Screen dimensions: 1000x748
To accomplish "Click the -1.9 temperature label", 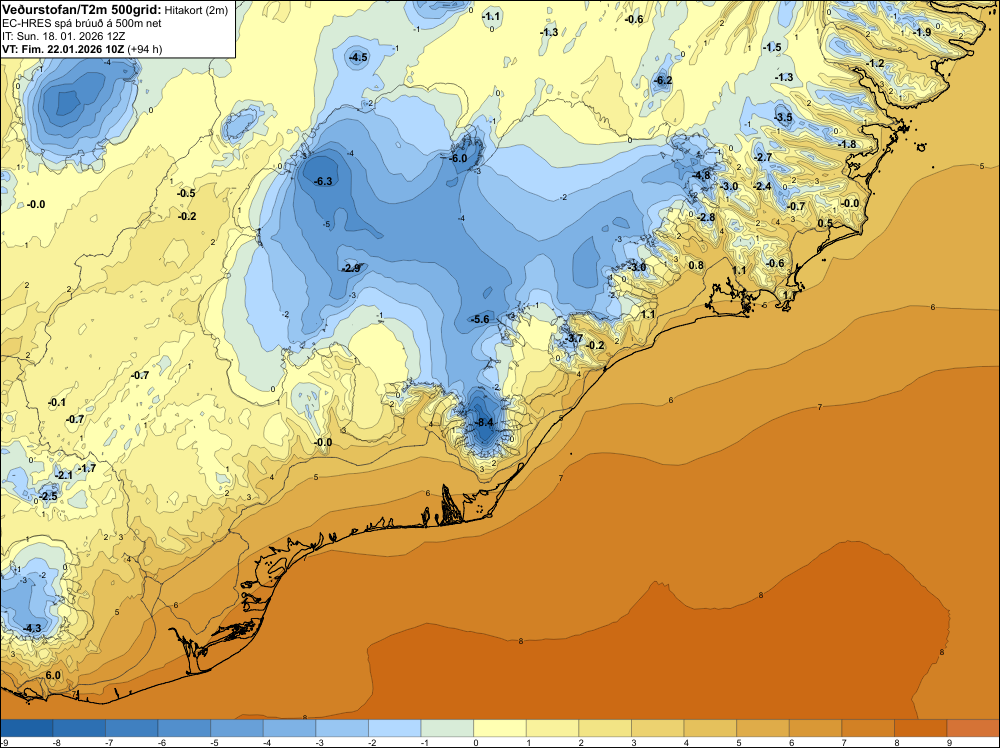I will point(922,32).
